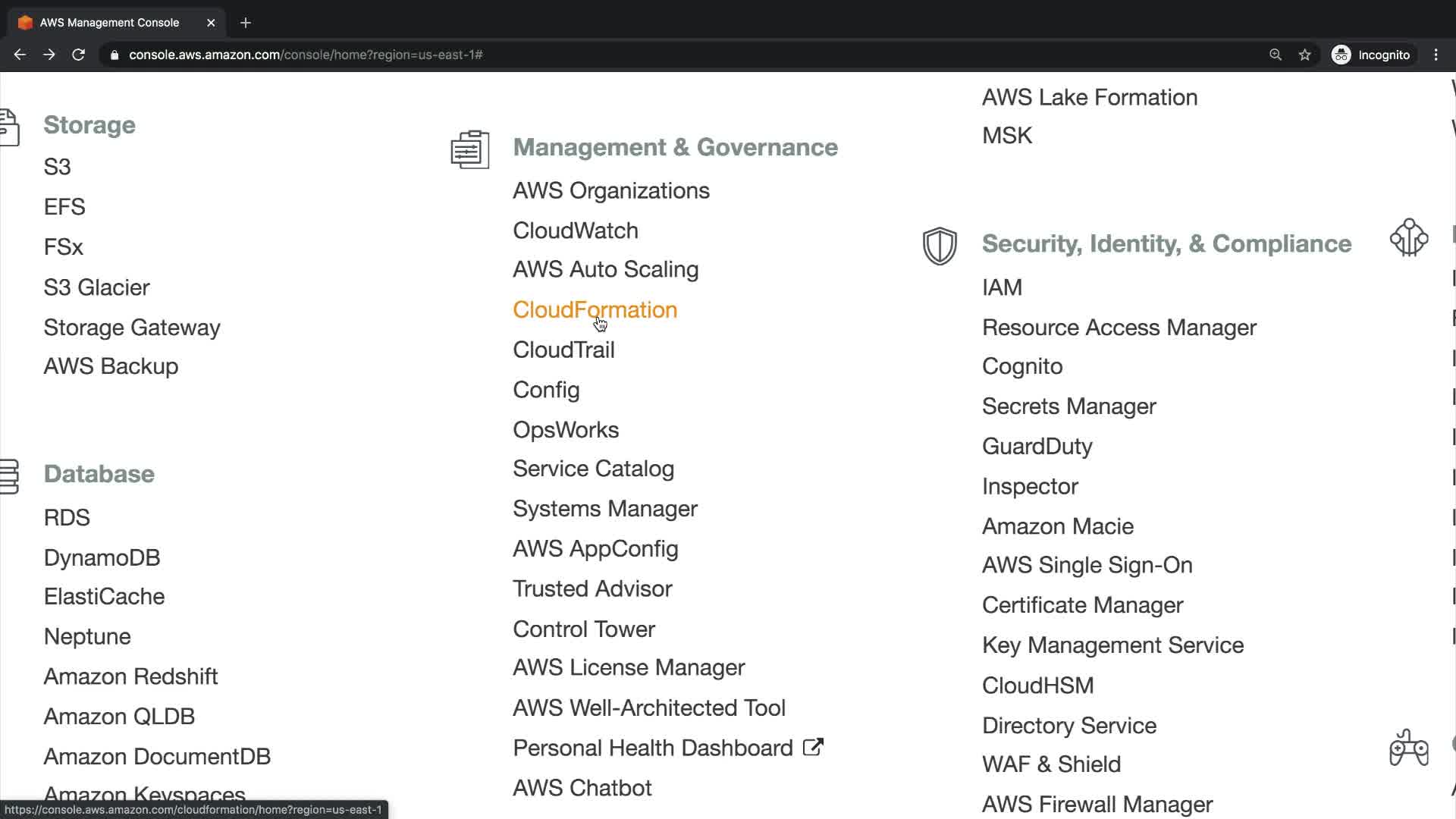
Task: Go to IAM service
Action: click(x=1002, y=287)
